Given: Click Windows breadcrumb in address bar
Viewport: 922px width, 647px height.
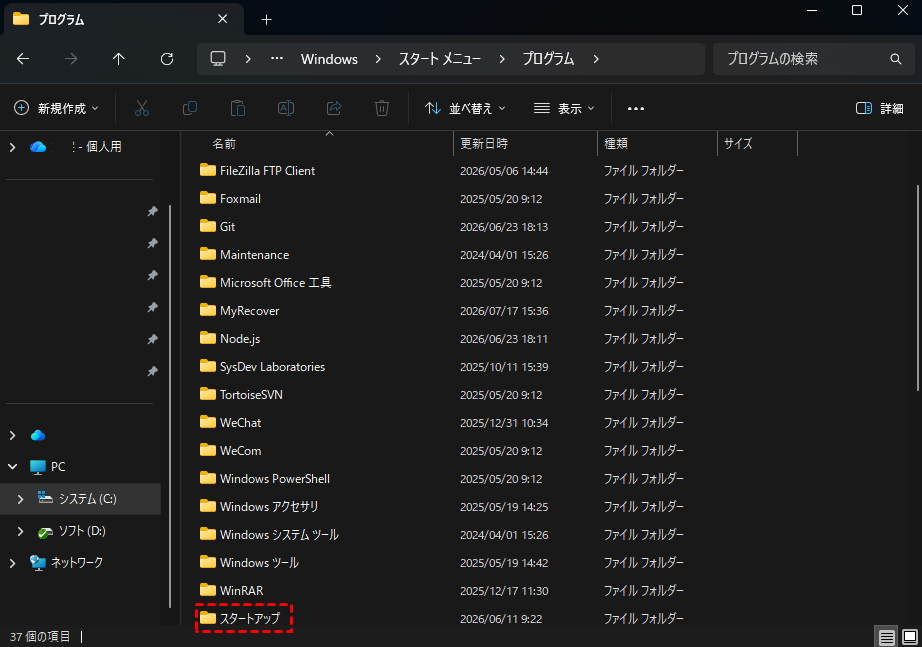Looking at the screenshot, I should [x=329, y=59].
